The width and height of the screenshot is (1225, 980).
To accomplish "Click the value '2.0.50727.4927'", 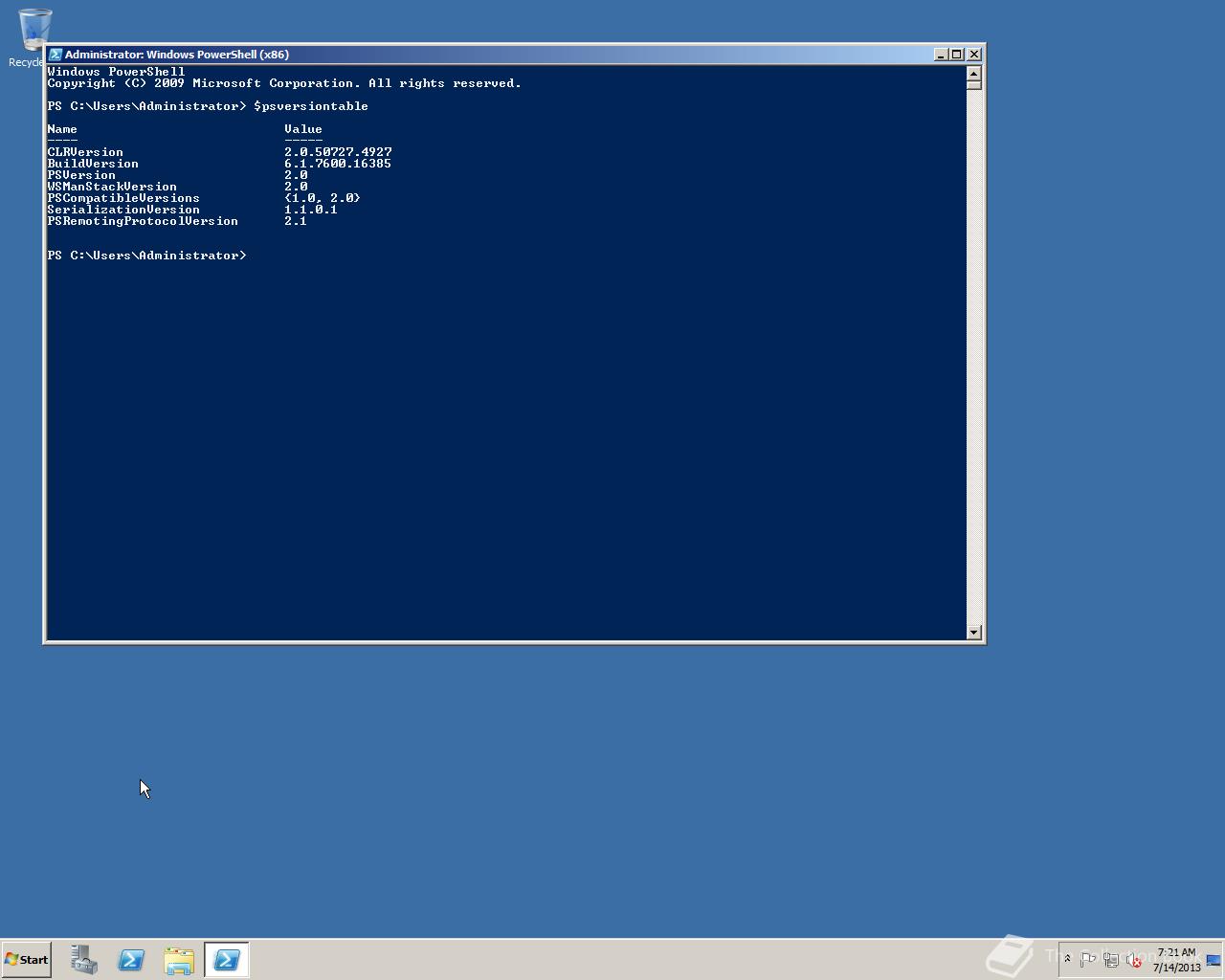I will pos(338,152).
